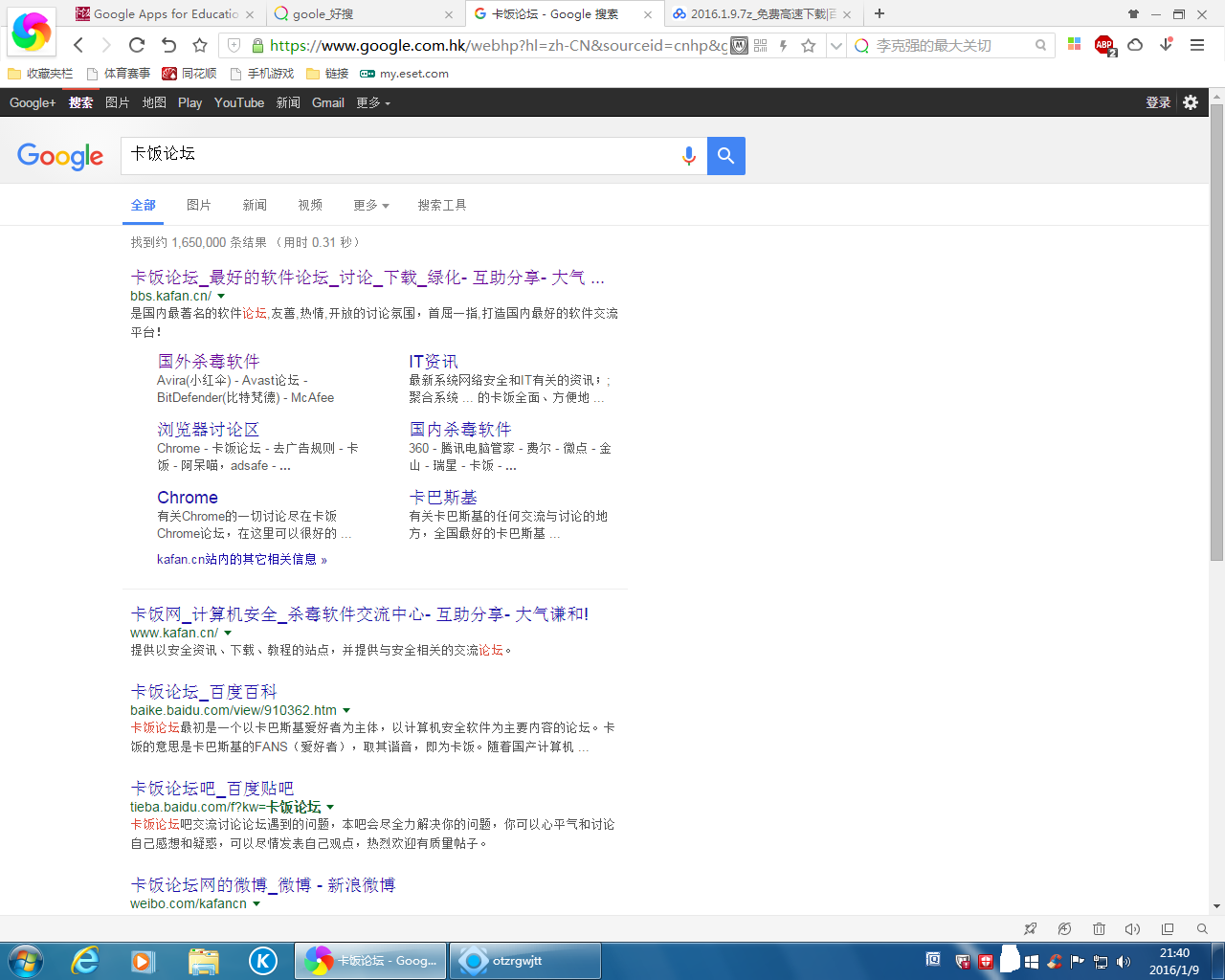Expand the baike.baidu.com result dropdown arrow

(346, 711)
